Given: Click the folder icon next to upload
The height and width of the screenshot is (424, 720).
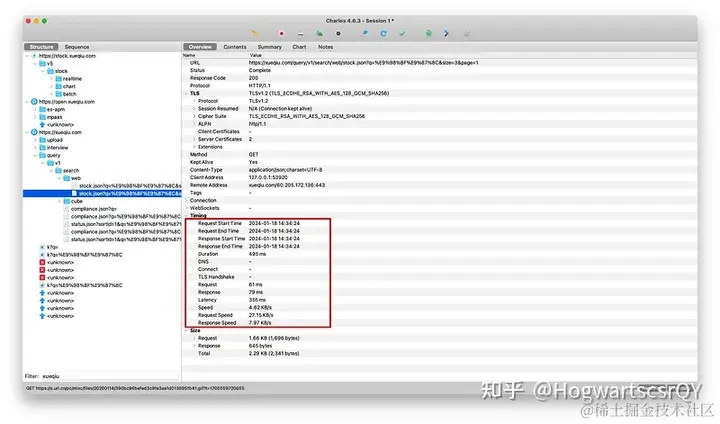Looking at the screenshot, I should [42, 140].
